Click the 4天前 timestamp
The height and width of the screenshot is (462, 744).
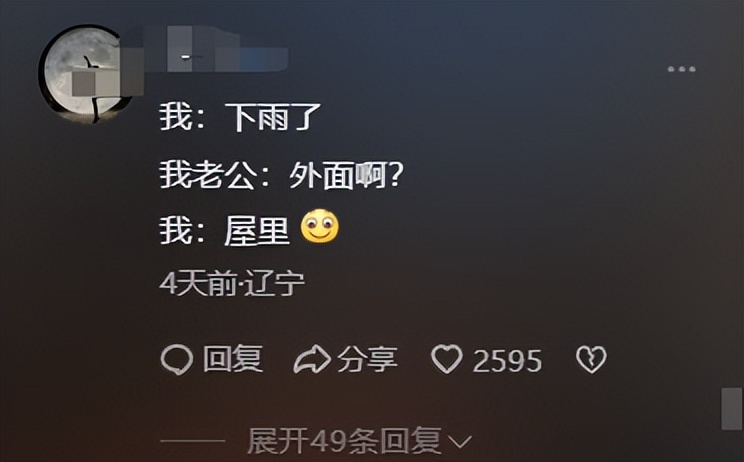tap(198, 284)
